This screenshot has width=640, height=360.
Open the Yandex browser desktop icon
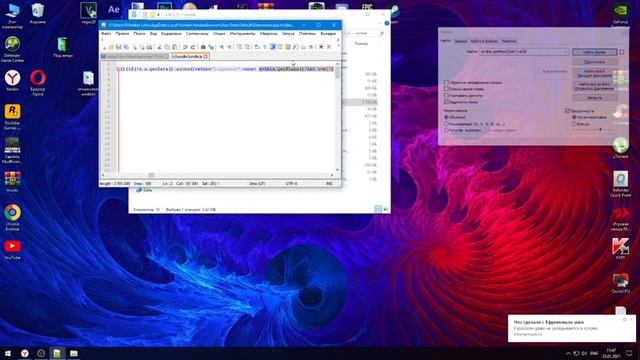point(12,80)
